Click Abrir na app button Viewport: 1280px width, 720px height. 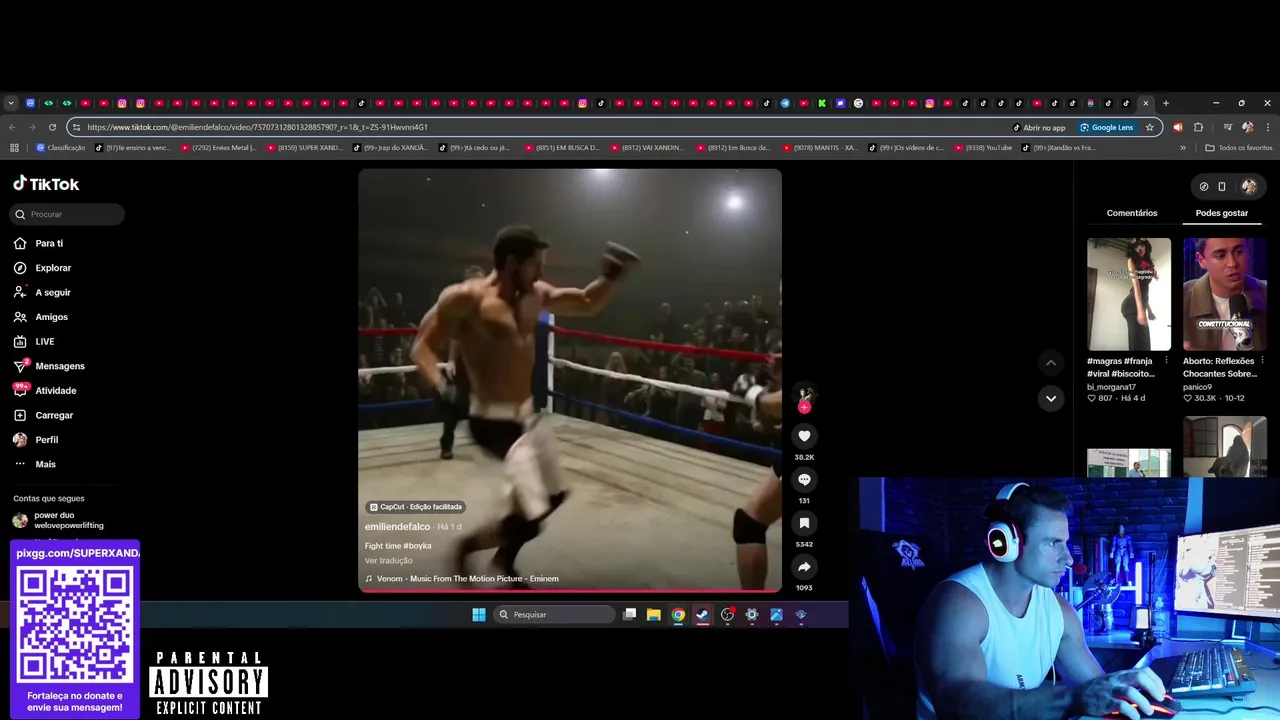[x=1039, y=127]
